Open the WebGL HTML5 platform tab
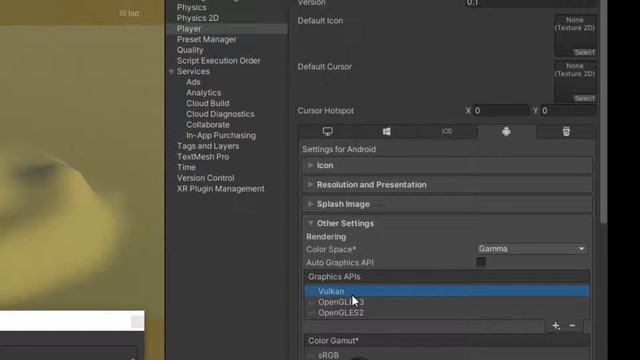Viewport: 640px width, 360px height. coord(566,131)
